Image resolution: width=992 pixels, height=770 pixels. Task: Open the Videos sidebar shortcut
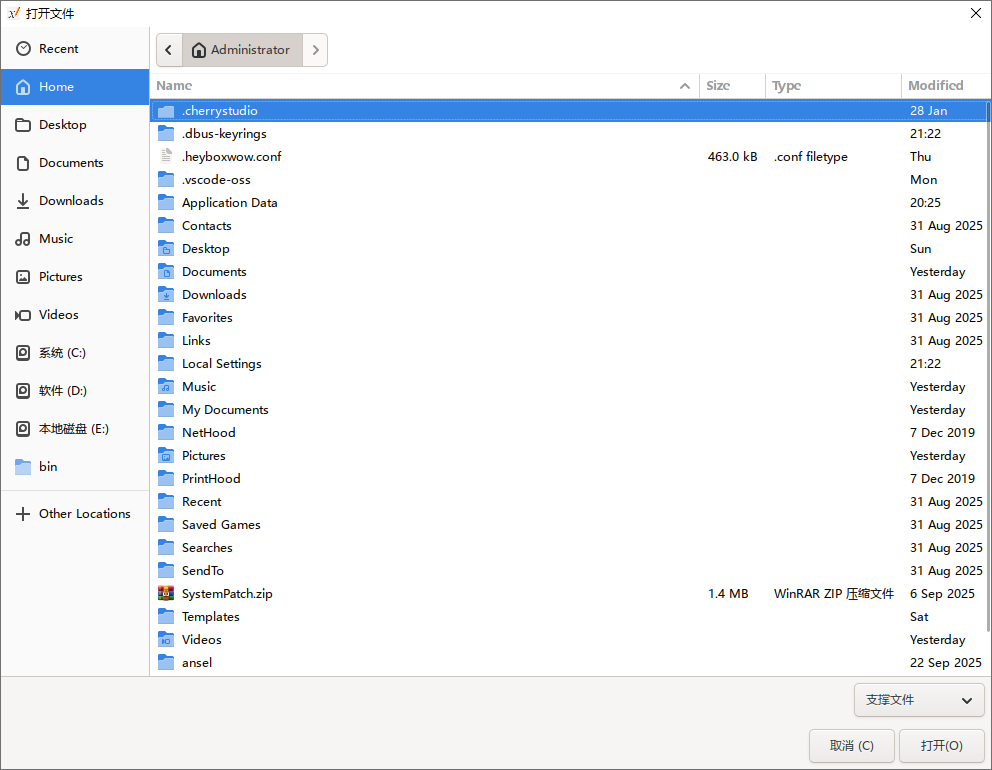click(58, 315)
